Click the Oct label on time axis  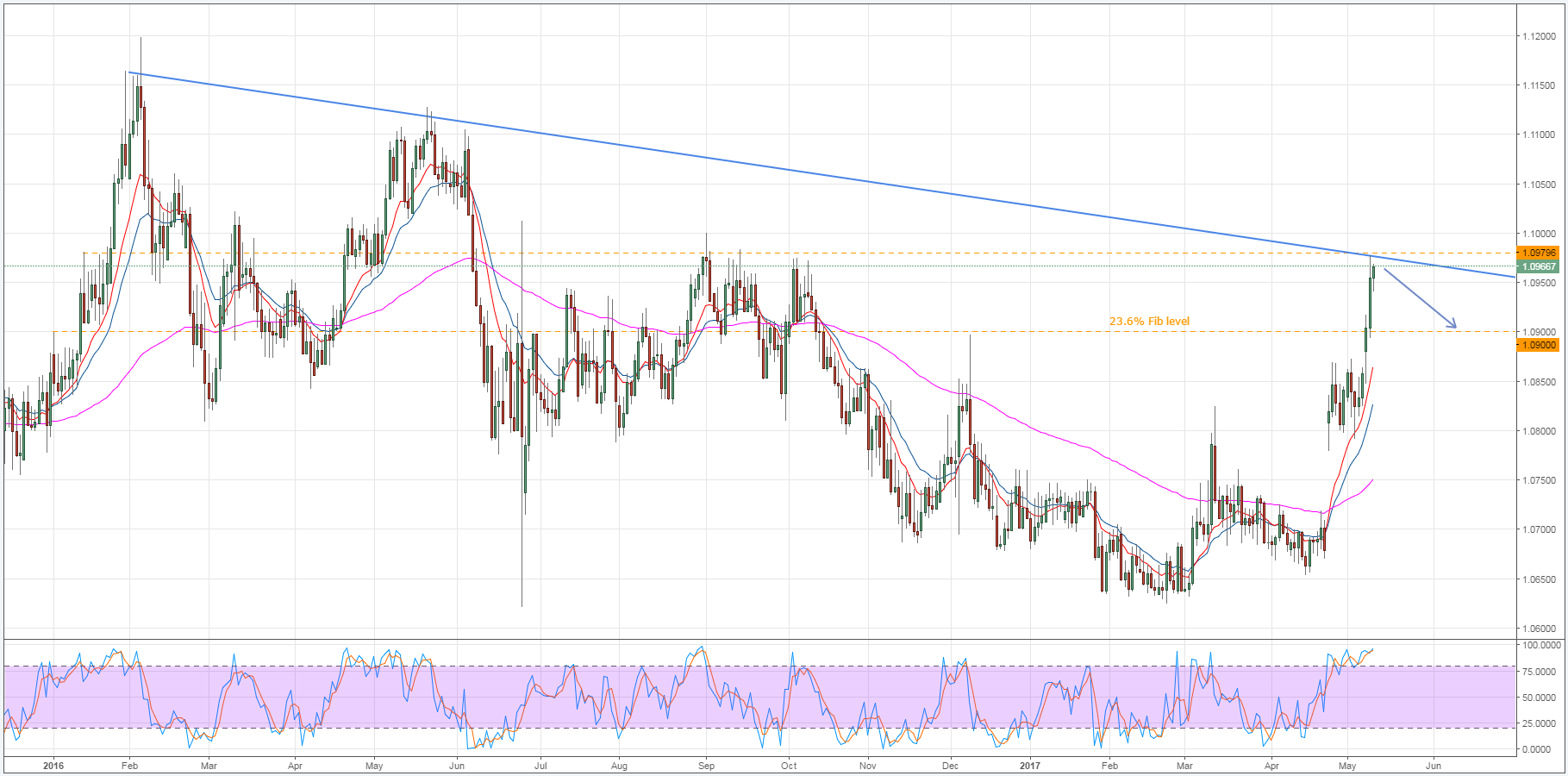click(789, 766)
